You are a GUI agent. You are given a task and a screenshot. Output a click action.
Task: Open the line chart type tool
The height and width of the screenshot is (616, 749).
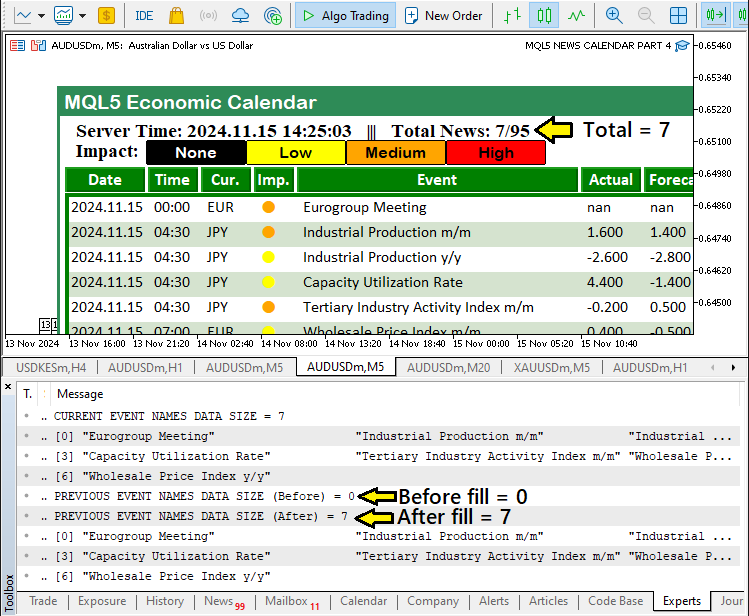tap(22, 16)
